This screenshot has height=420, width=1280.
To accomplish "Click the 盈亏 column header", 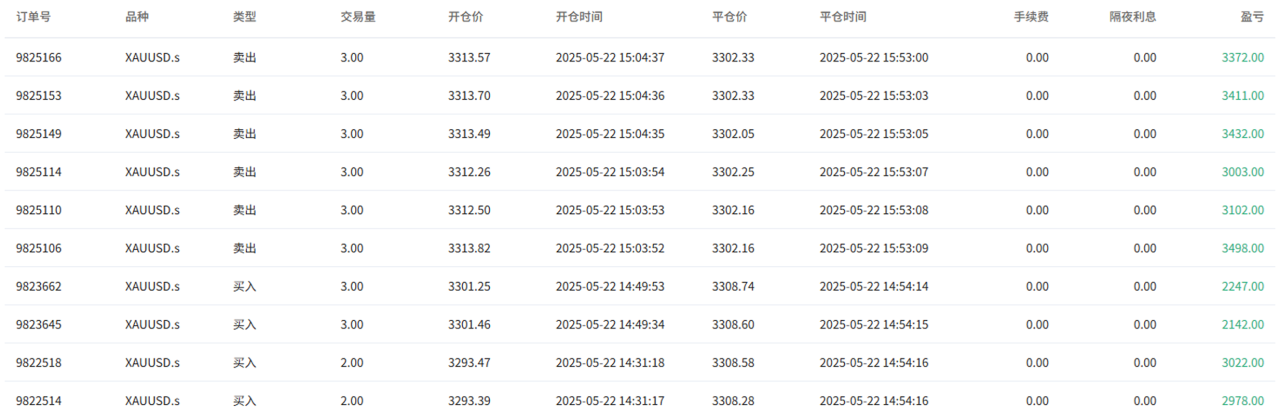I will click(x=1252, y=18).
